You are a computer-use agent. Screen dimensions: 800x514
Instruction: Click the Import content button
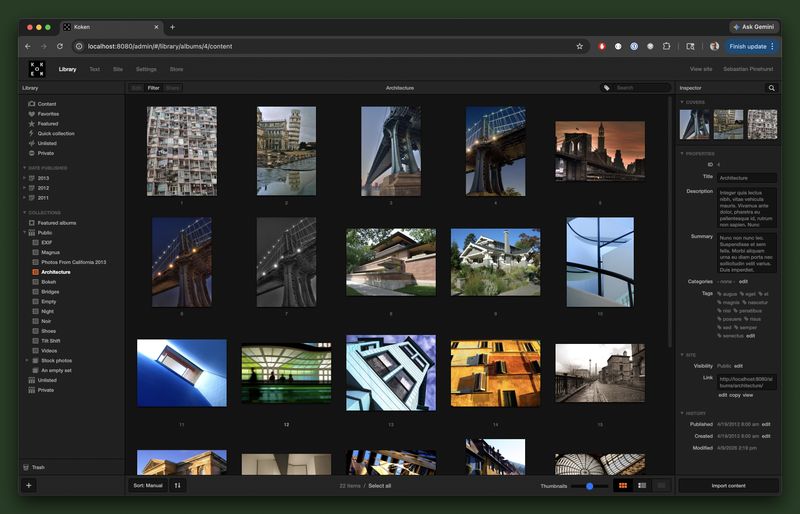pyautogui.click(x=728, y=485)
